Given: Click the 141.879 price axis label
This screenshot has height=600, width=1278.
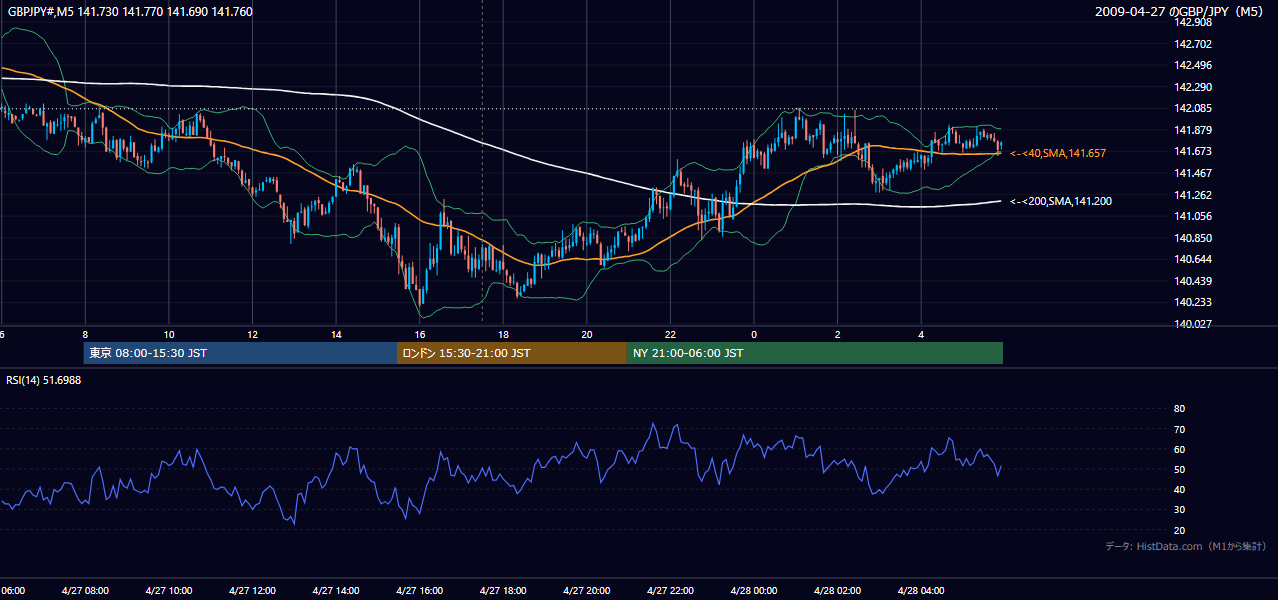Looking at the screenshot, I should tap(1192, 130).
